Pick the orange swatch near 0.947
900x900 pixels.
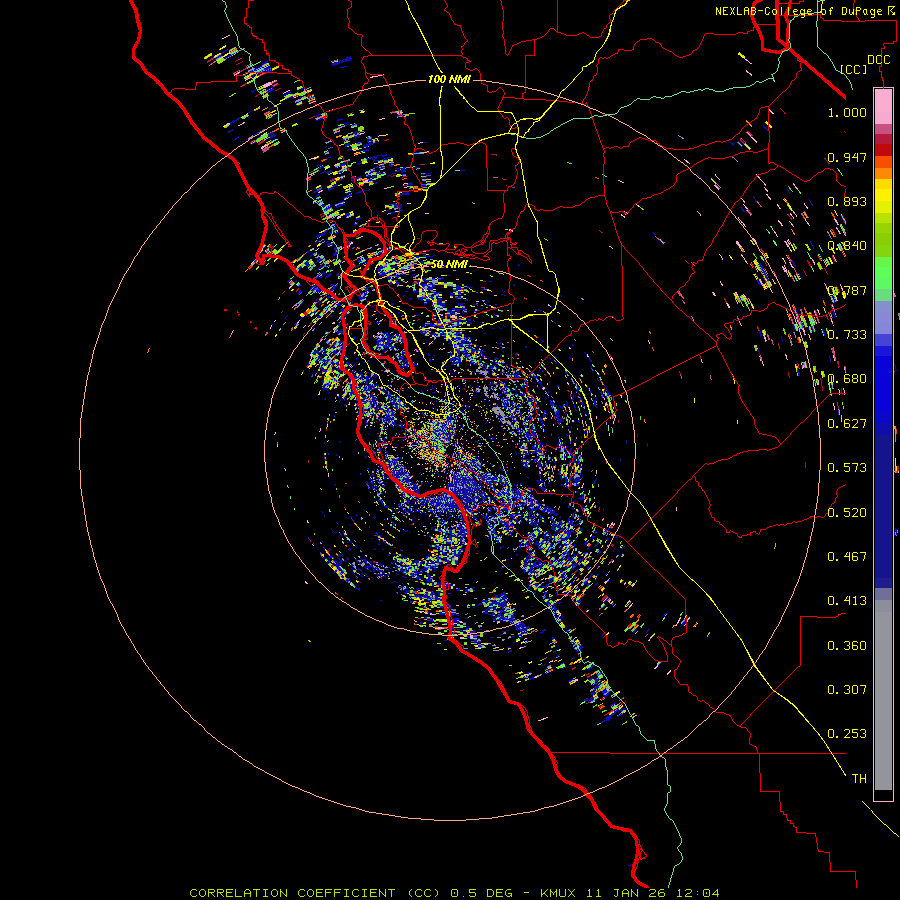point(883,162)
